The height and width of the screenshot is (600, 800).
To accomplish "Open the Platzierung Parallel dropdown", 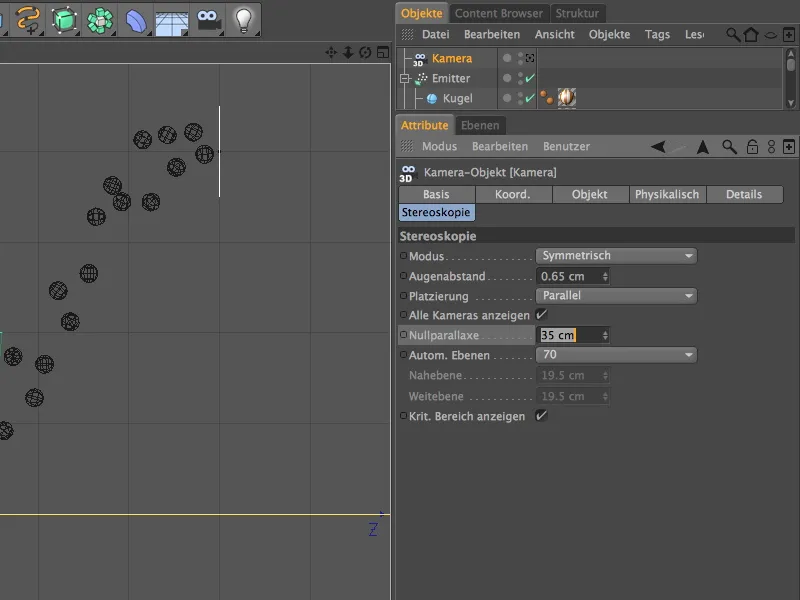I will tap(616, 295).
